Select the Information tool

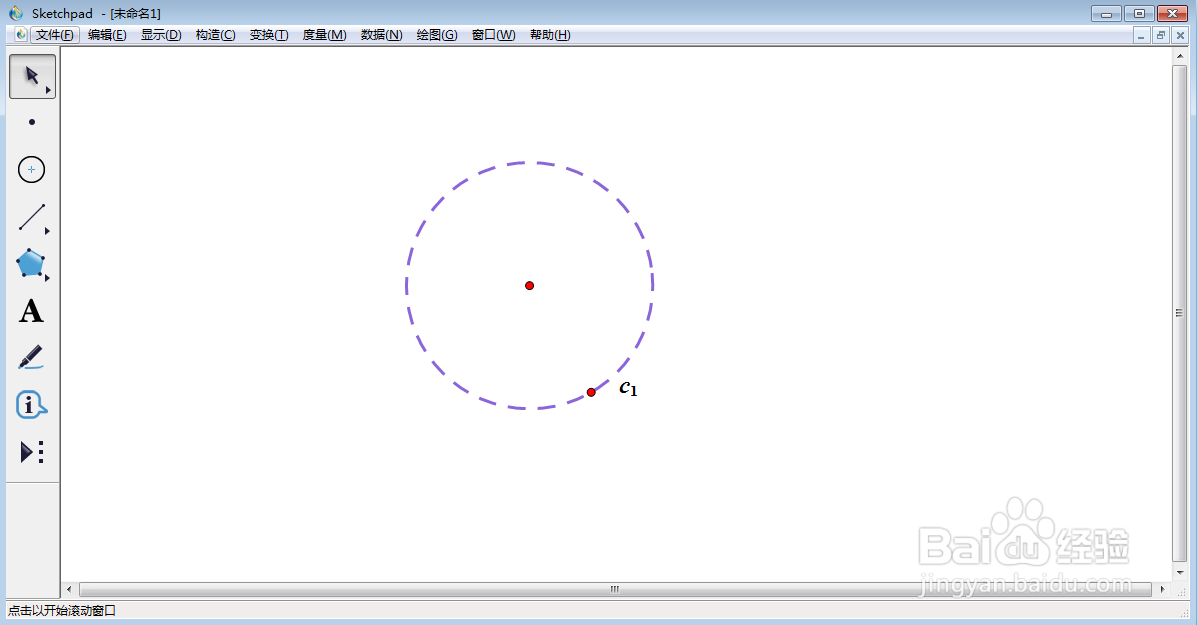(x=31, y=404)
